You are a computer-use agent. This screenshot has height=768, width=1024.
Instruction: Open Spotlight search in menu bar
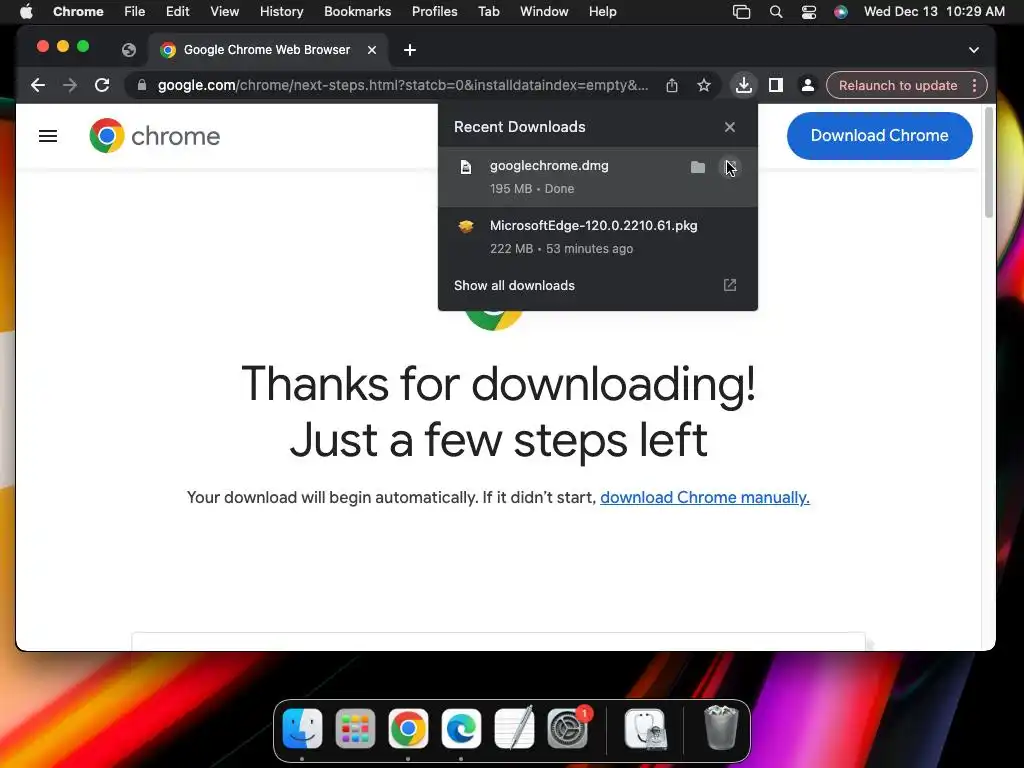tap(776, 12)
